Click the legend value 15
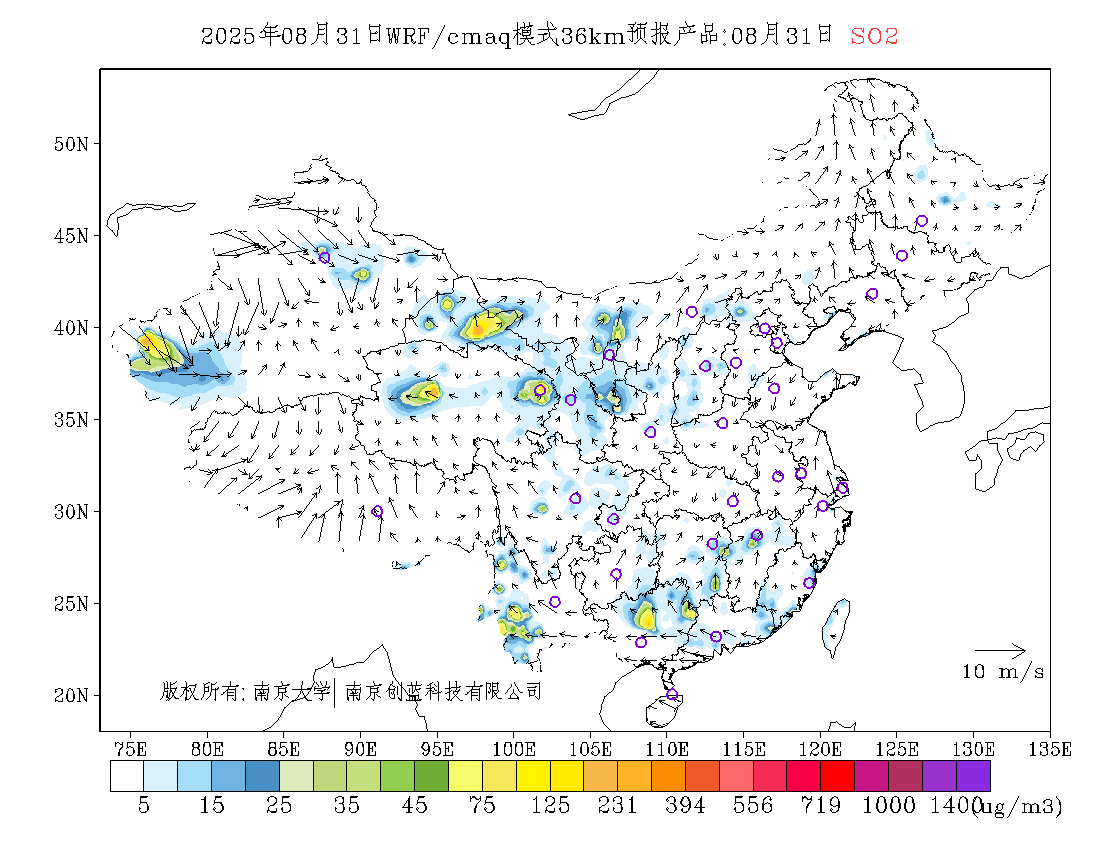 [x=211, y=806]
